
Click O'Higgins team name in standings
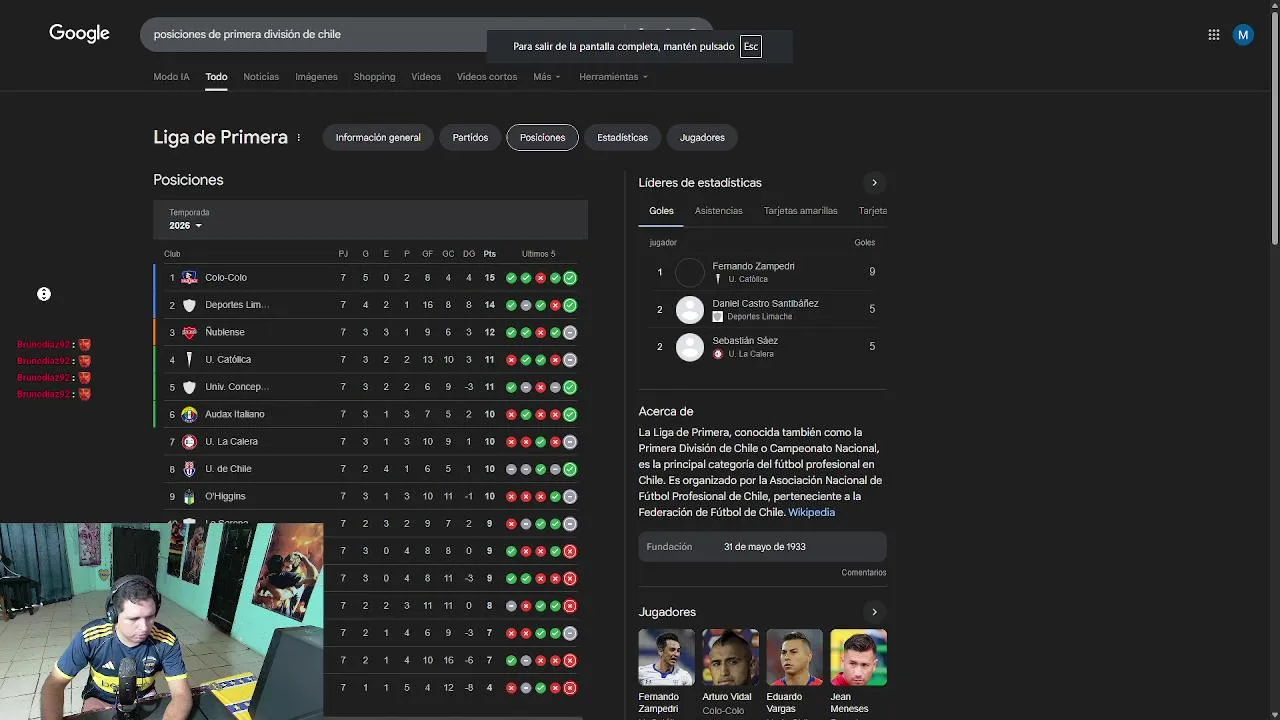225,496
